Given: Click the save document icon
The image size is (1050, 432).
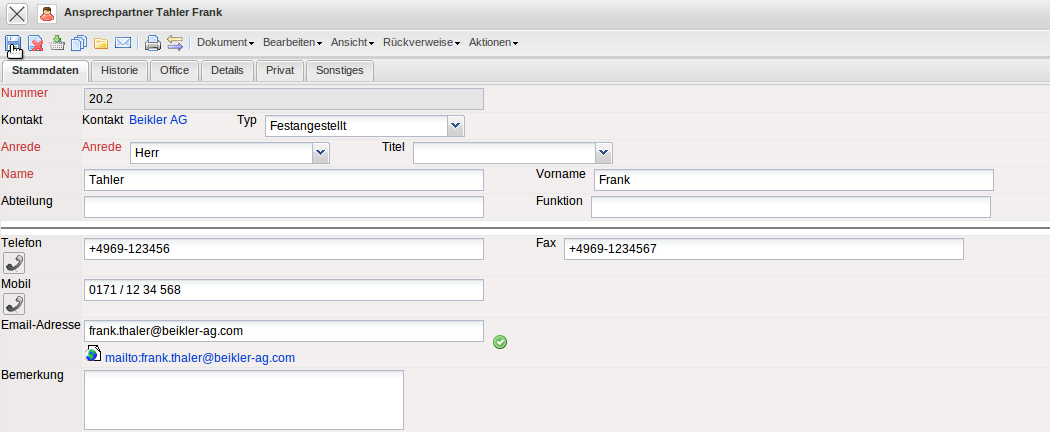Looking at the screenshot, I should [x=14, y=42].
